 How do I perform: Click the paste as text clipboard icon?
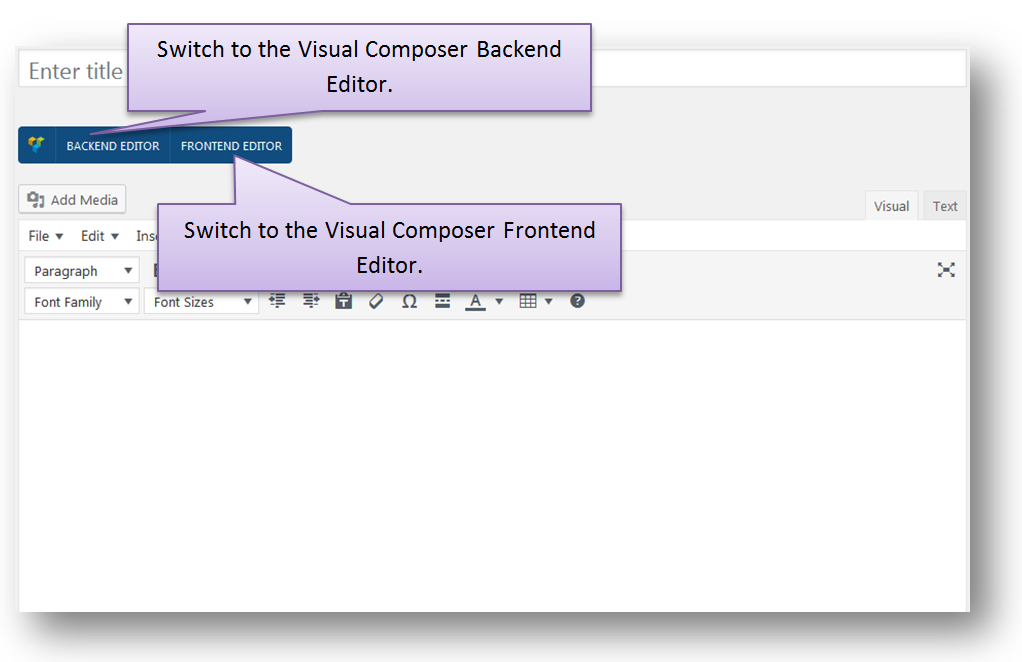(343, 300)
